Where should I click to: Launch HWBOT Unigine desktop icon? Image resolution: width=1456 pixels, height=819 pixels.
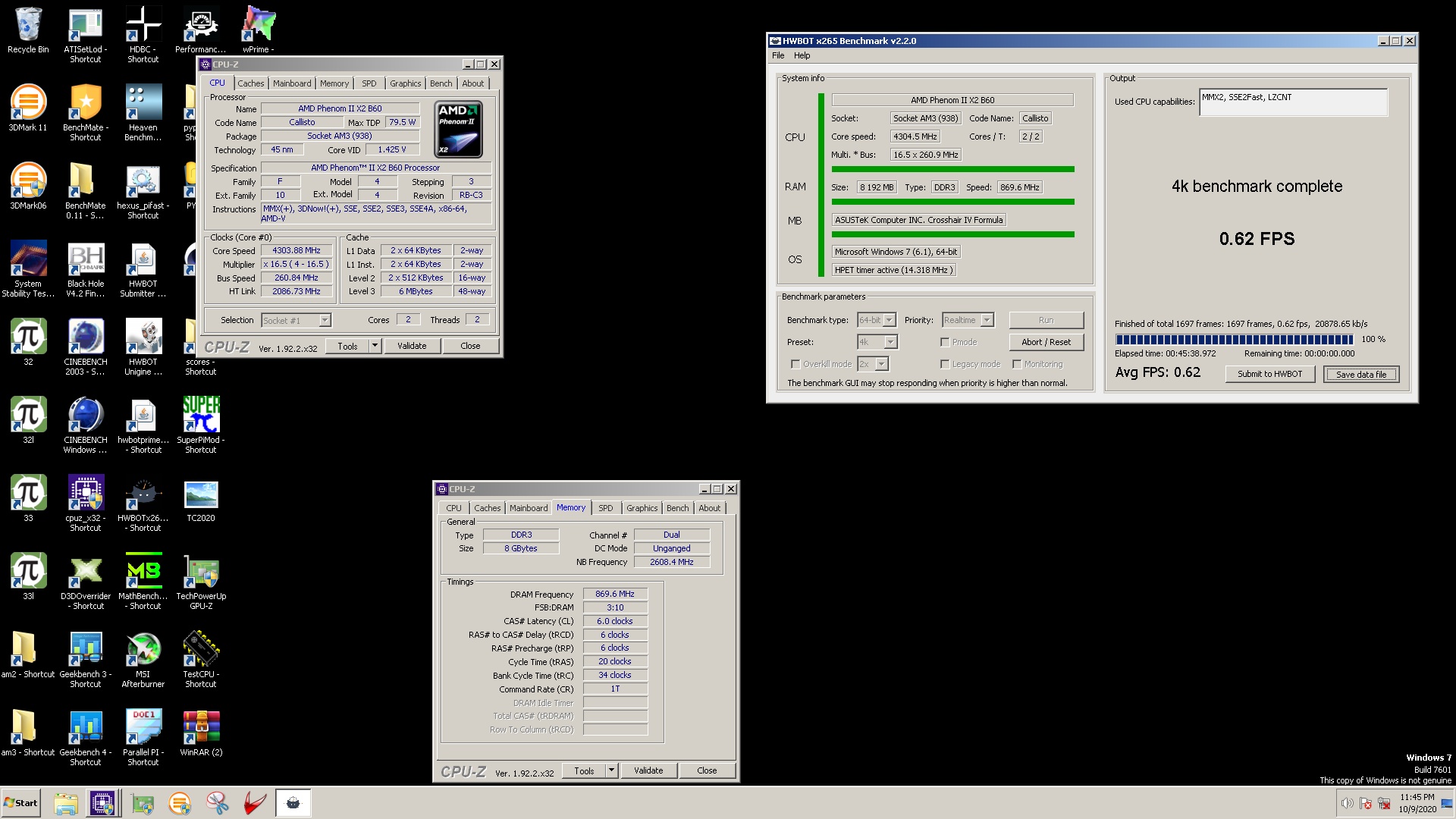pyautogui.click(x=143, y=347)
